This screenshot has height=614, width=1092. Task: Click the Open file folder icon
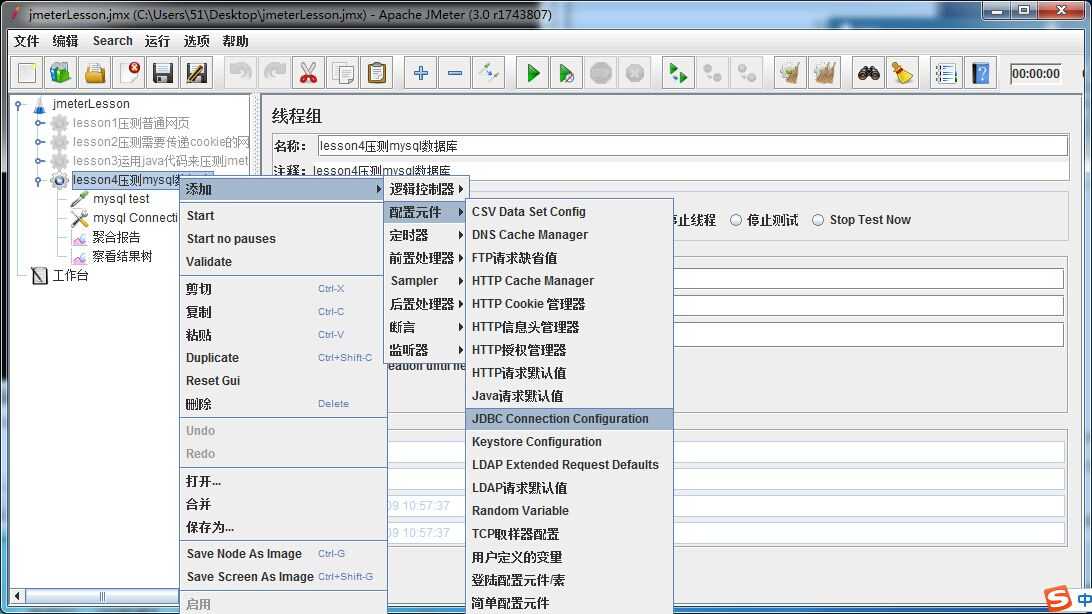[95, 73]
